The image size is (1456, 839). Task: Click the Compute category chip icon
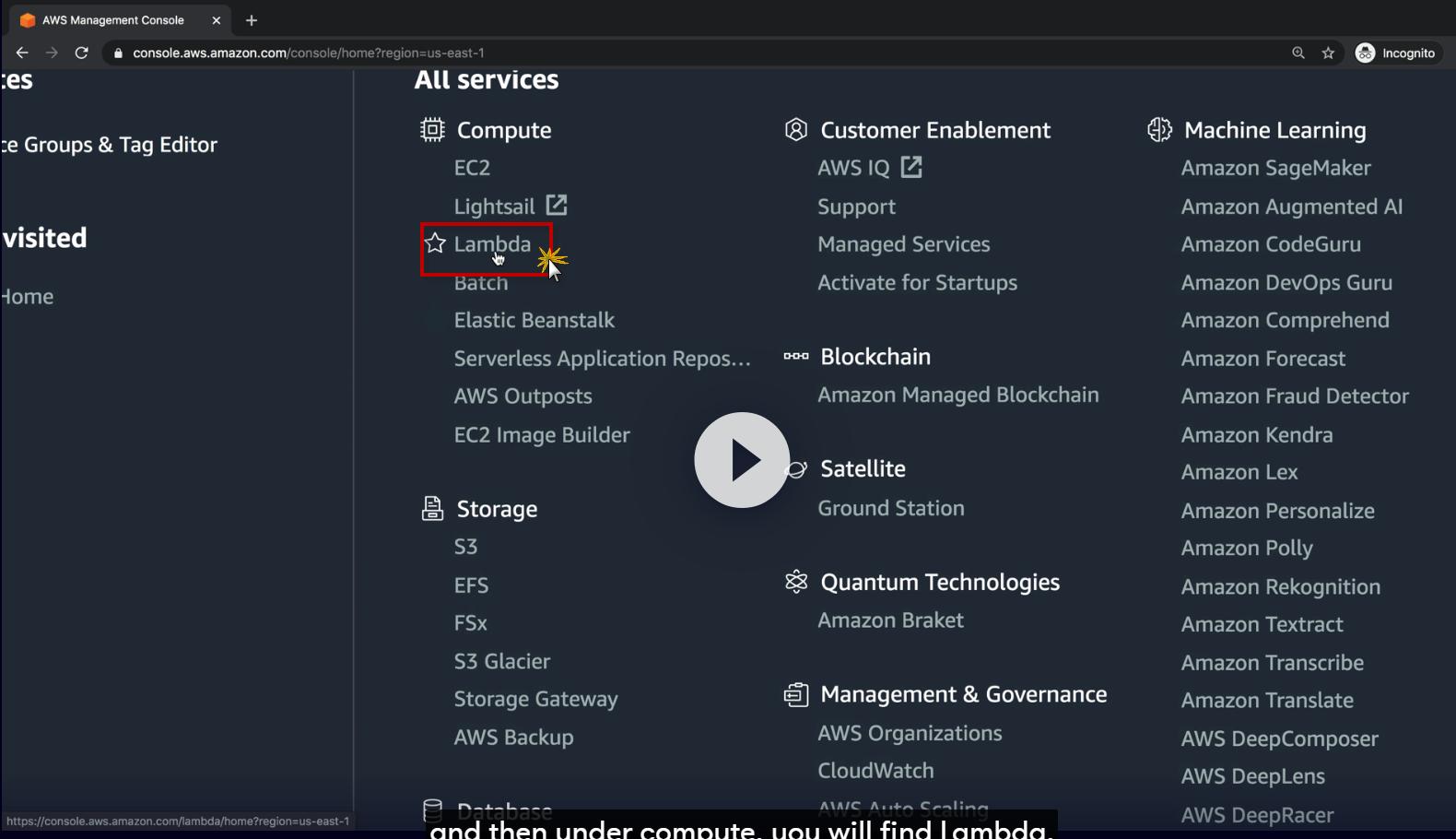[x=432, y=130]
